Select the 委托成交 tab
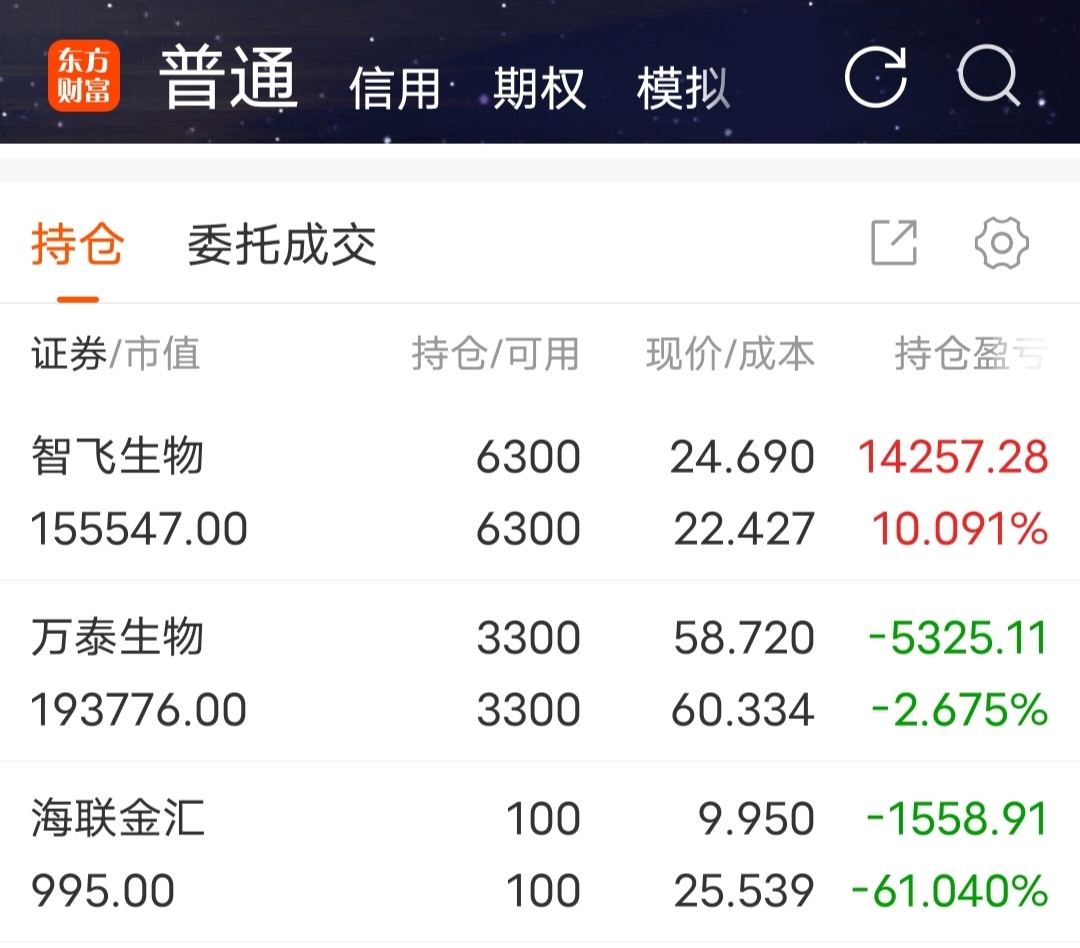This screenshot has height=948, width=1080. click(x=282, y=245)
